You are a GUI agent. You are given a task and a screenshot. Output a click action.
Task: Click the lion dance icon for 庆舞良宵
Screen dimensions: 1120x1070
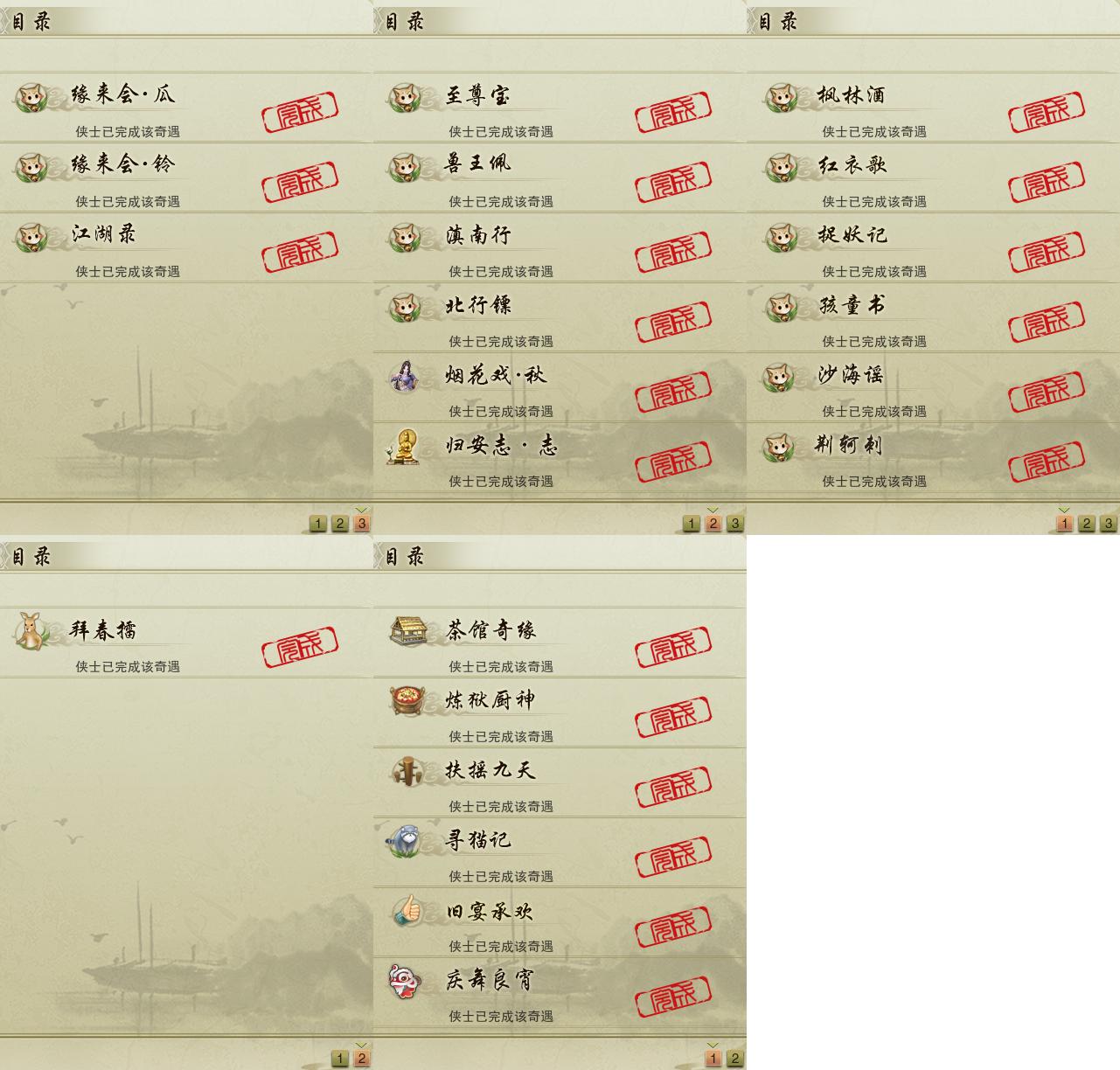pos(405,981)
